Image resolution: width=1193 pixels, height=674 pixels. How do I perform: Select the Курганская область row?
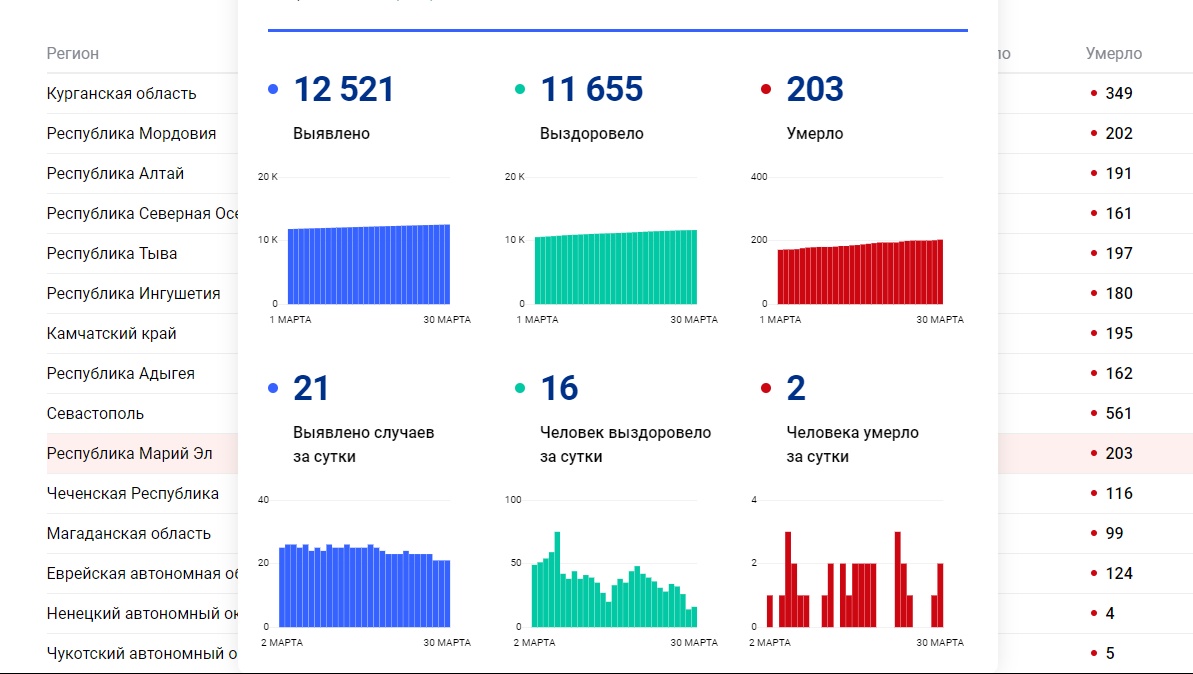(x=121, y=94)
